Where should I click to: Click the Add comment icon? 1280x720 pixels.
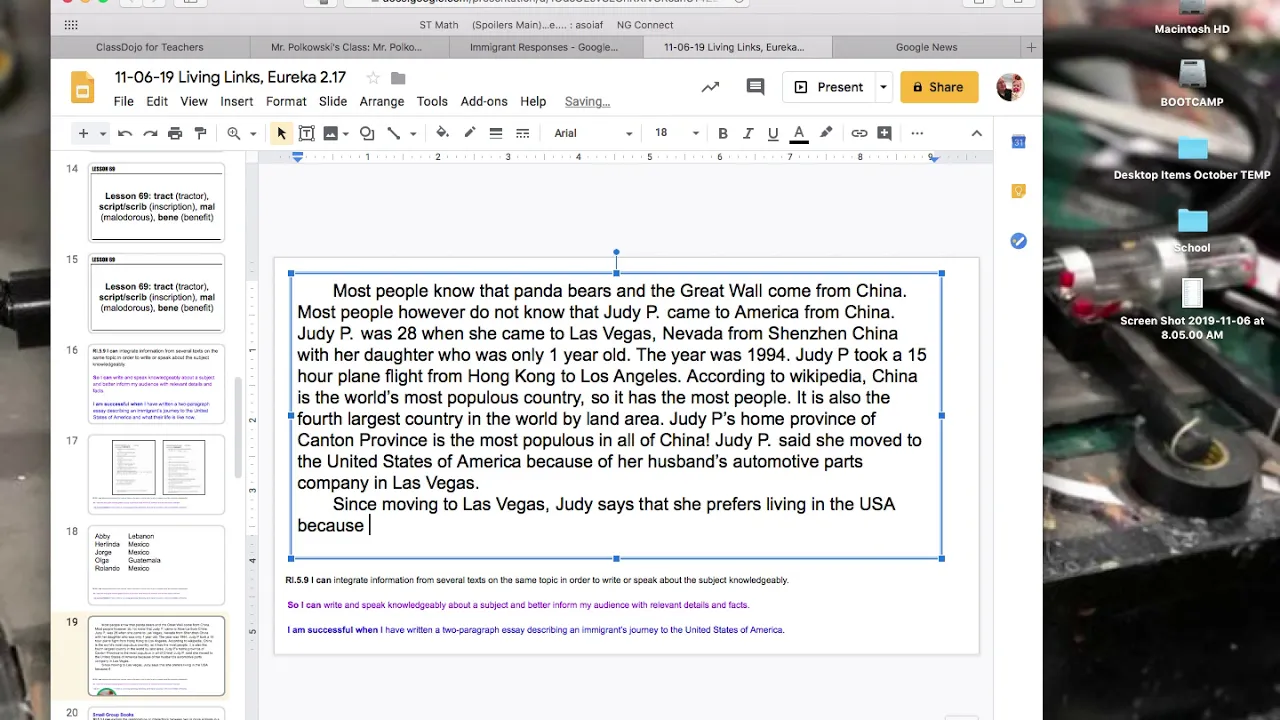[x=884, y=133]
